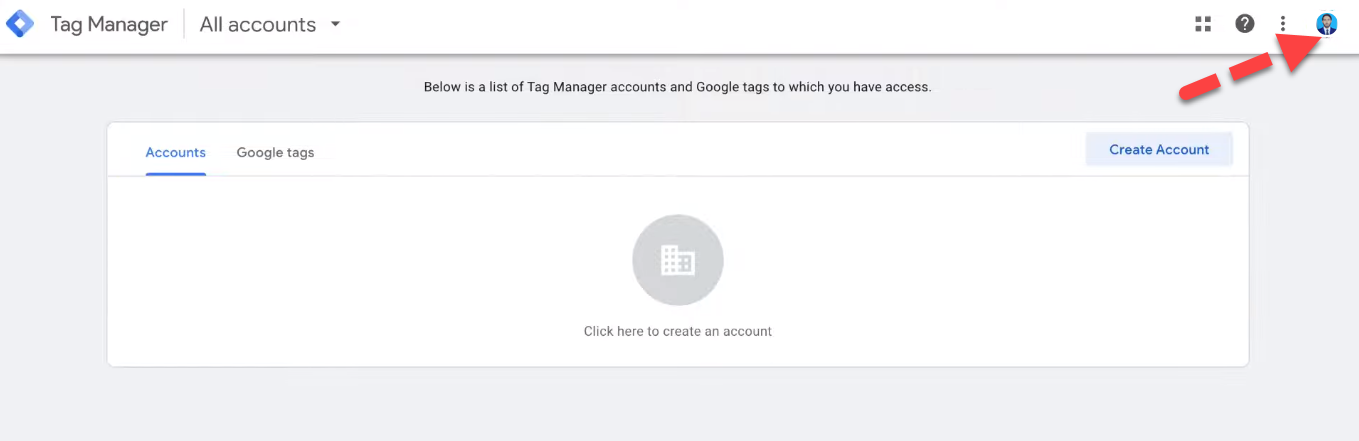Switch to the Accounts tab
This screenshot has width=1359, height=441.
coord(175,153)
